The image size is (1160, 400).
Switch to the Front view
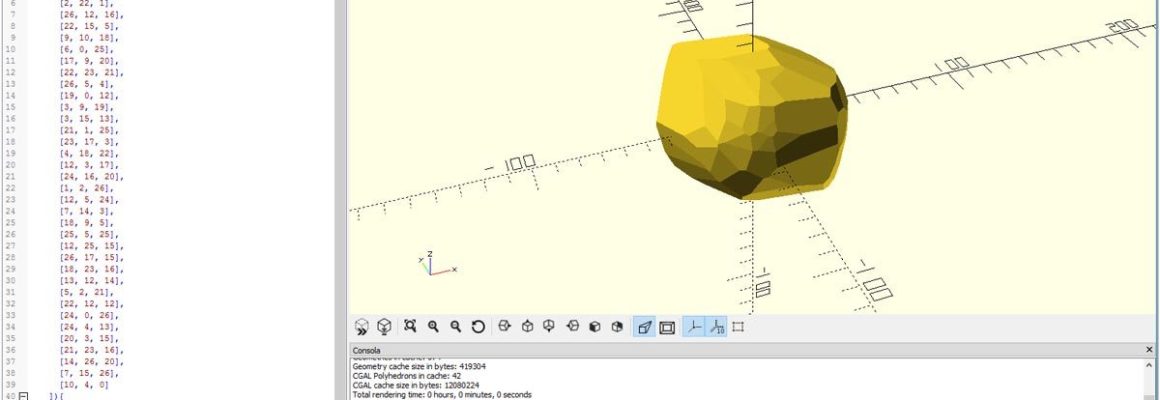tap(595, 326)
